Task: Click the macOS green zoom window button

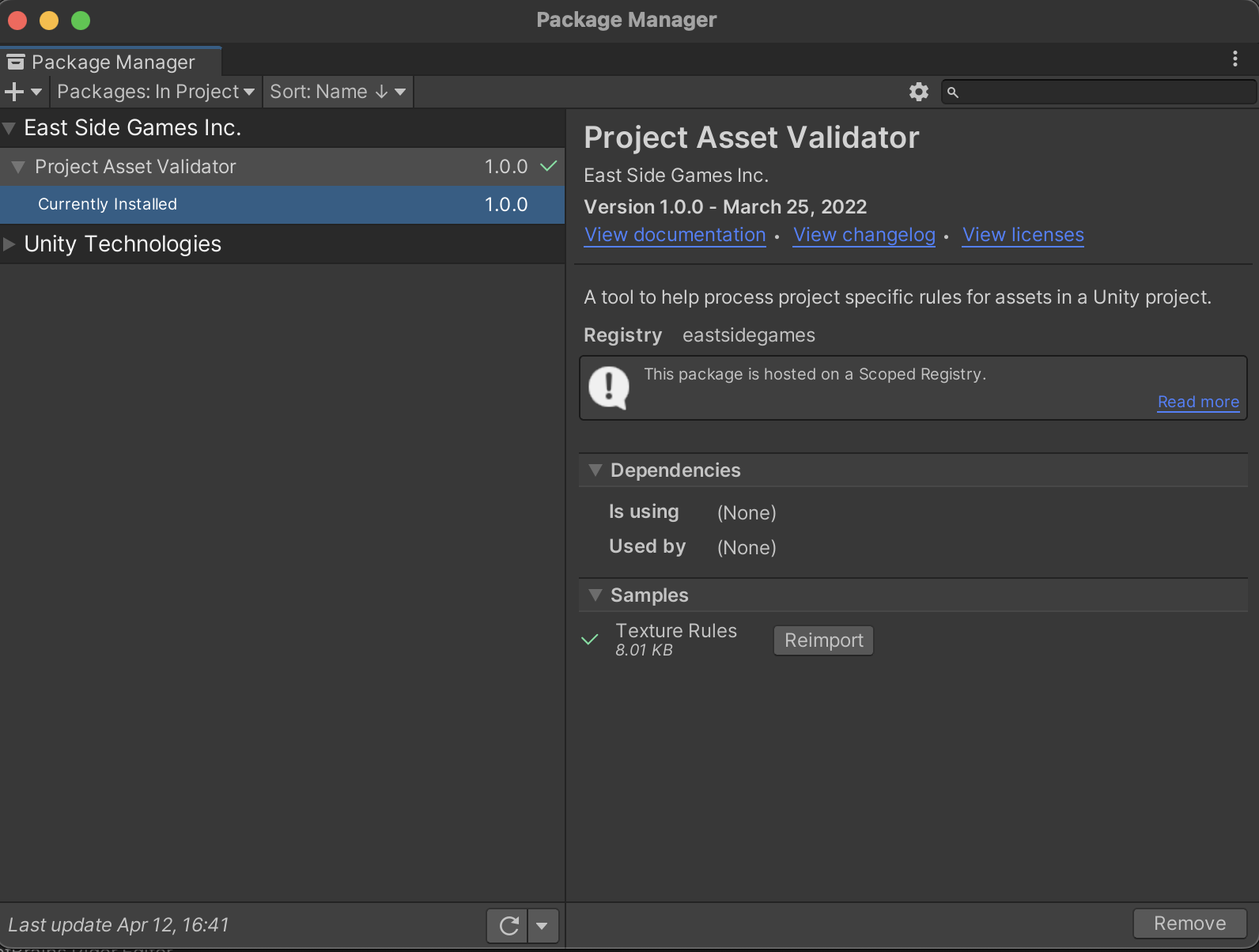Action: pos(81,21)
